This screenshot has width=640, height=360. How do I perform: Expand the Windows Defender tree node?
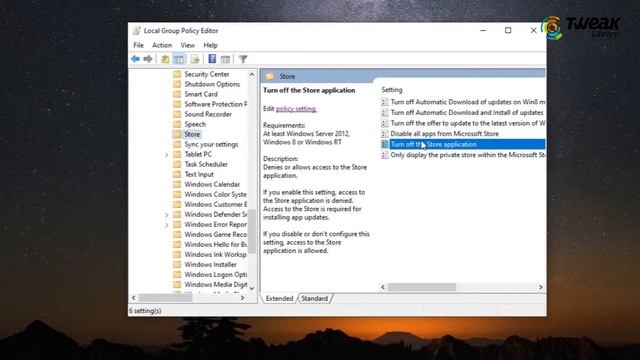(167, 215)
